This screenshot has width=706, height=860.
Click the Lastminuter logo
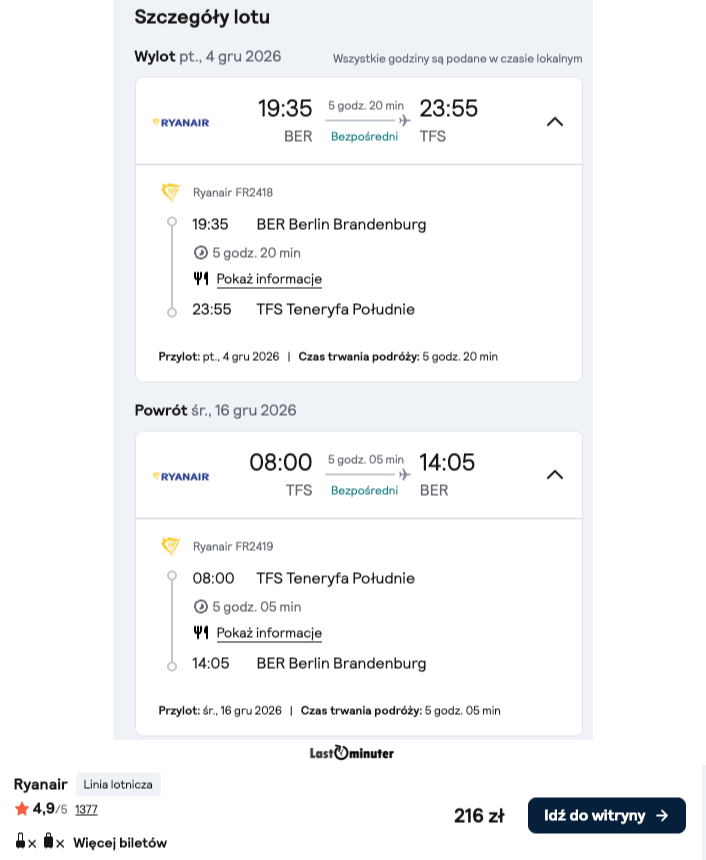click(352, 753)
